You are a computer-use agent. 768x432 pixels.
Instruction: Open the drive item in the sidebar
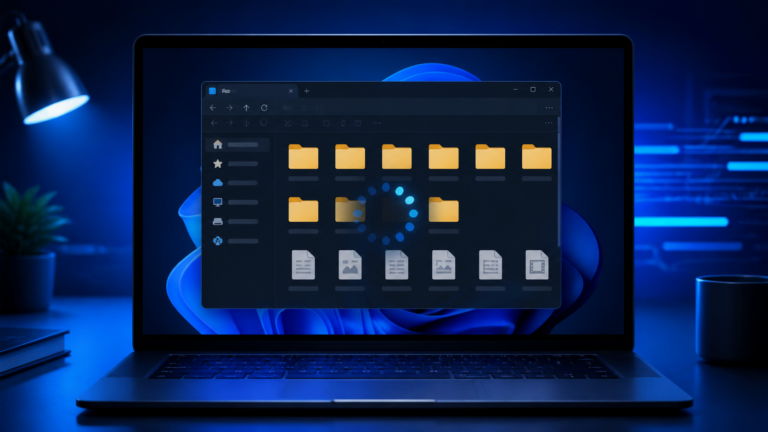pyautogui.click(x=238, y=221)
